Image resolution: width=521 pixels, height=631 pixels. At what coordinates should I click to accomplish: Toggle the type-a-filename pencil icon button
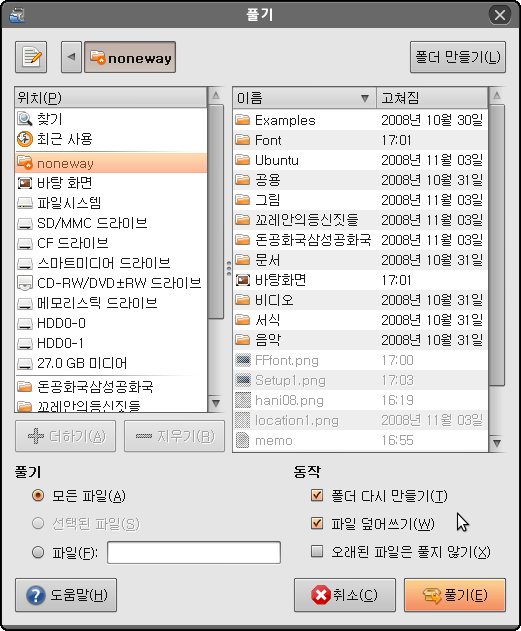31,57
